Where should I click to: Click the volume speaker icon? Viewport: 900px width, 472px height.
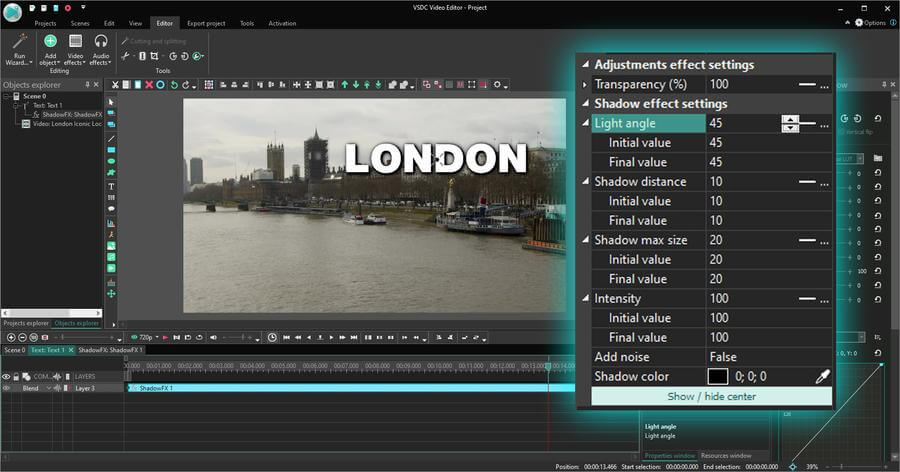tap(214, 338)
